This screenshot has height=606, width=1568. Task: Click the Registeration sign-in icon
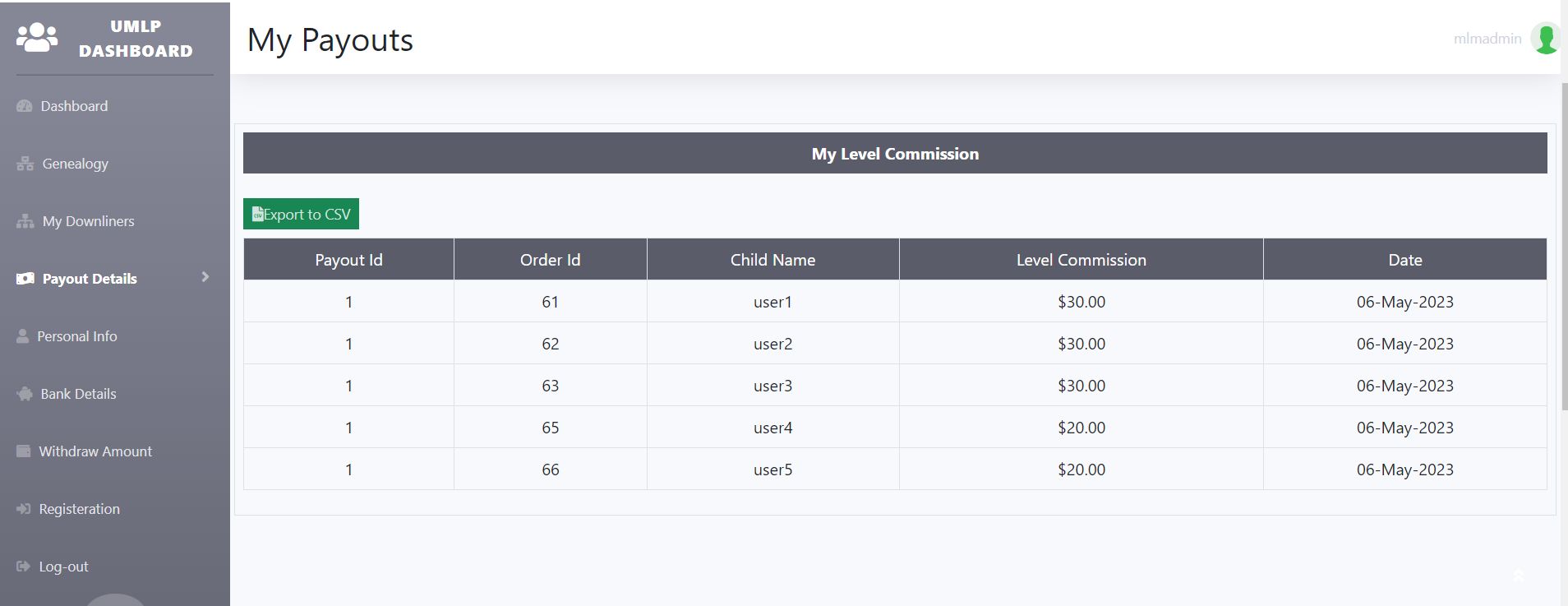pos(23,509)
